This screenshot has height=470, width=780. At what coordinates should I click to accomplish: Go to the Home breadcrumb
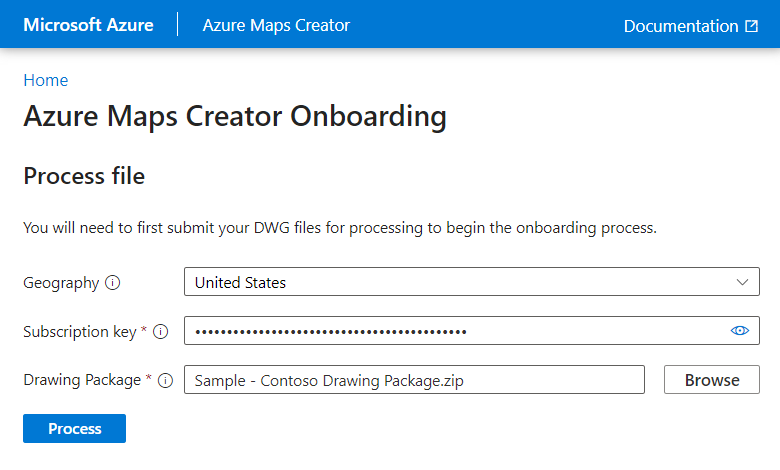coord(45,80)
